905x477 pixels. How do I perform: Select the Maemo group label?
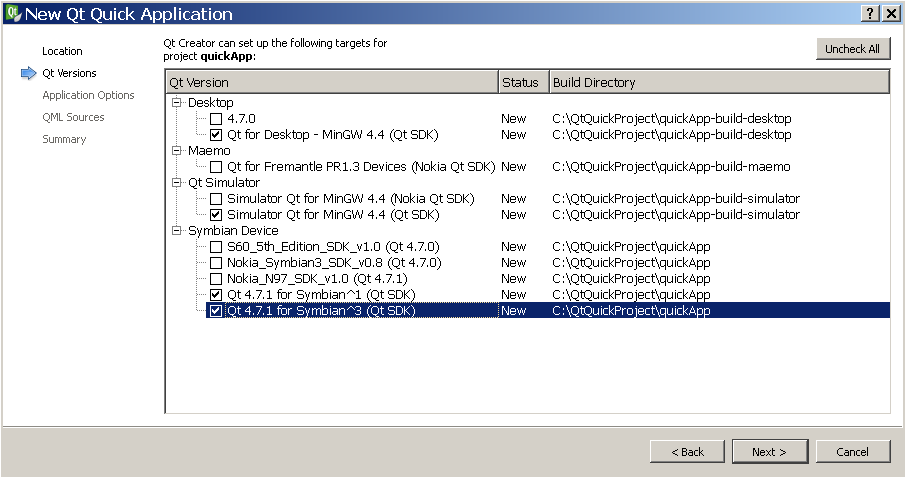point(209,151)
